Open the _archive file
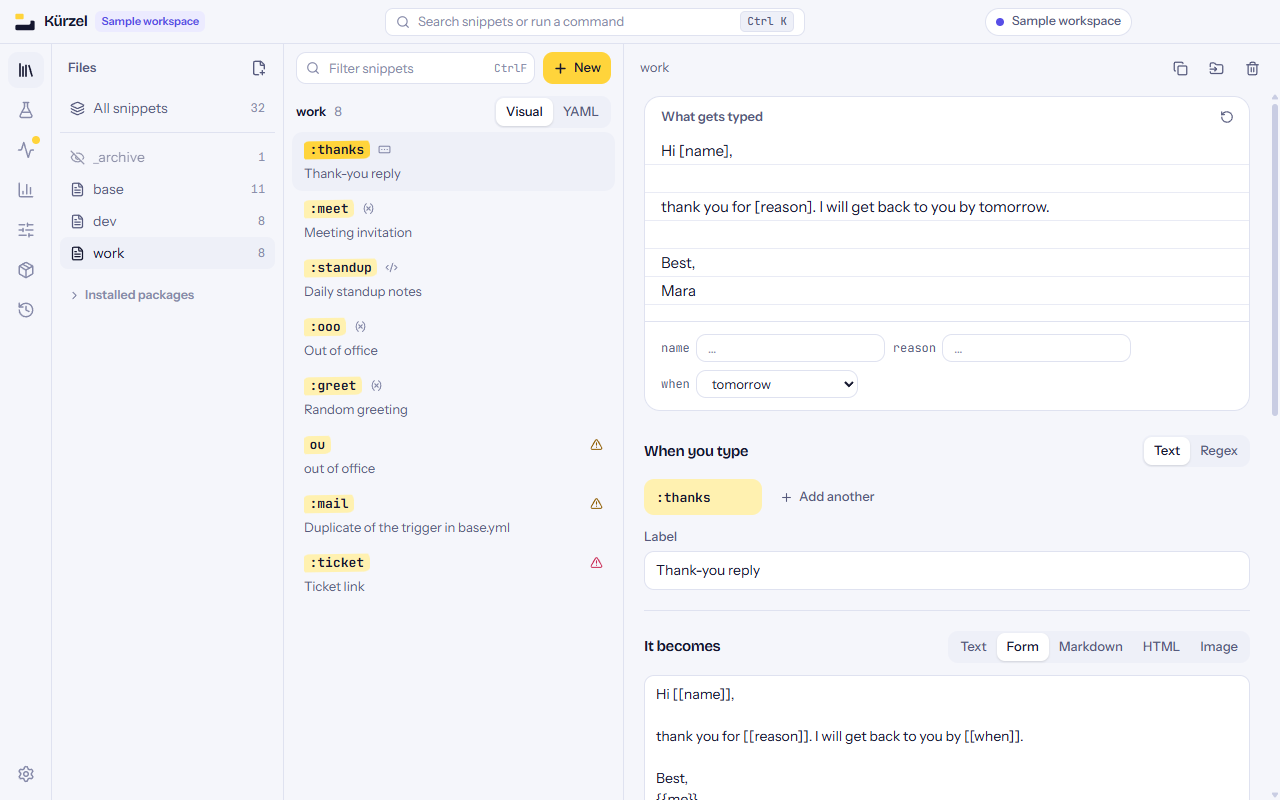 pos(167,157)
